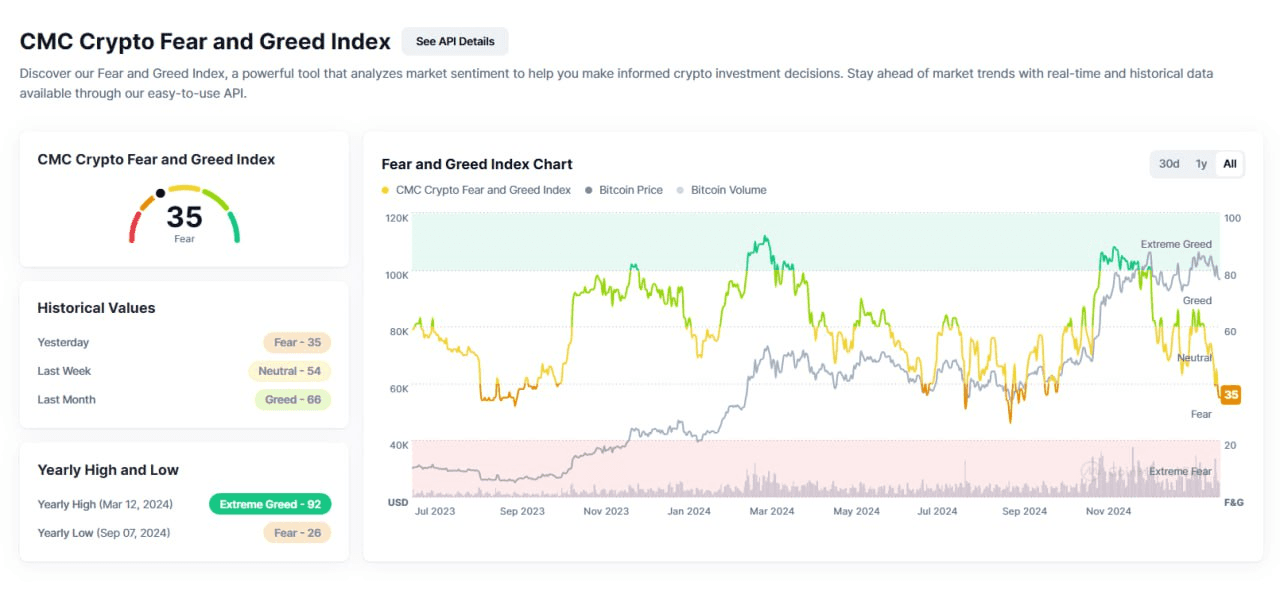Click the Extreme Greed - 92 badge
This screenshot has width=1280, height=598.
pyautogui.click(x=270, y=504)
